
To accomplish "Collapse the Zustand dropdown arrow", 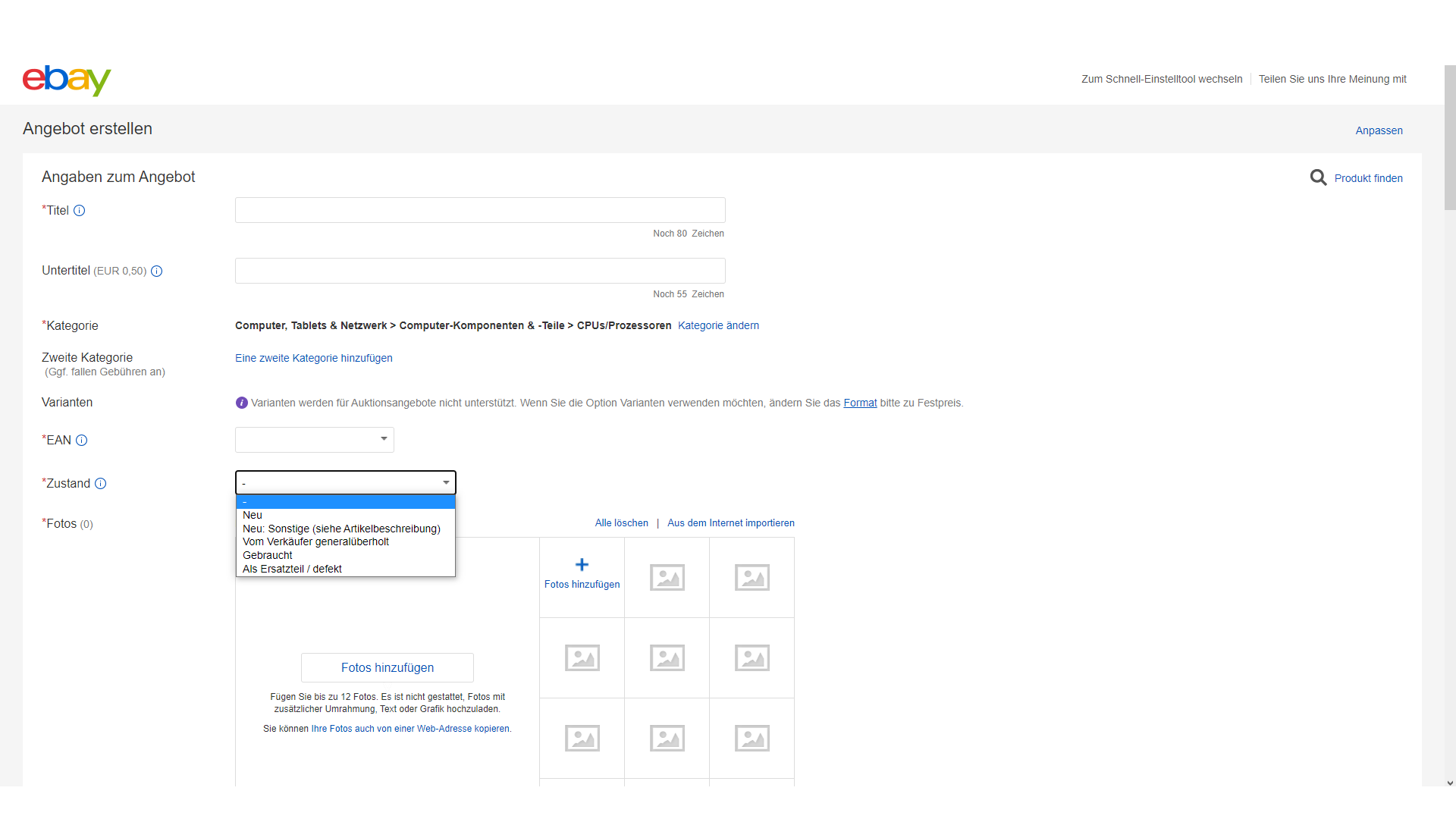I will 446,483.
